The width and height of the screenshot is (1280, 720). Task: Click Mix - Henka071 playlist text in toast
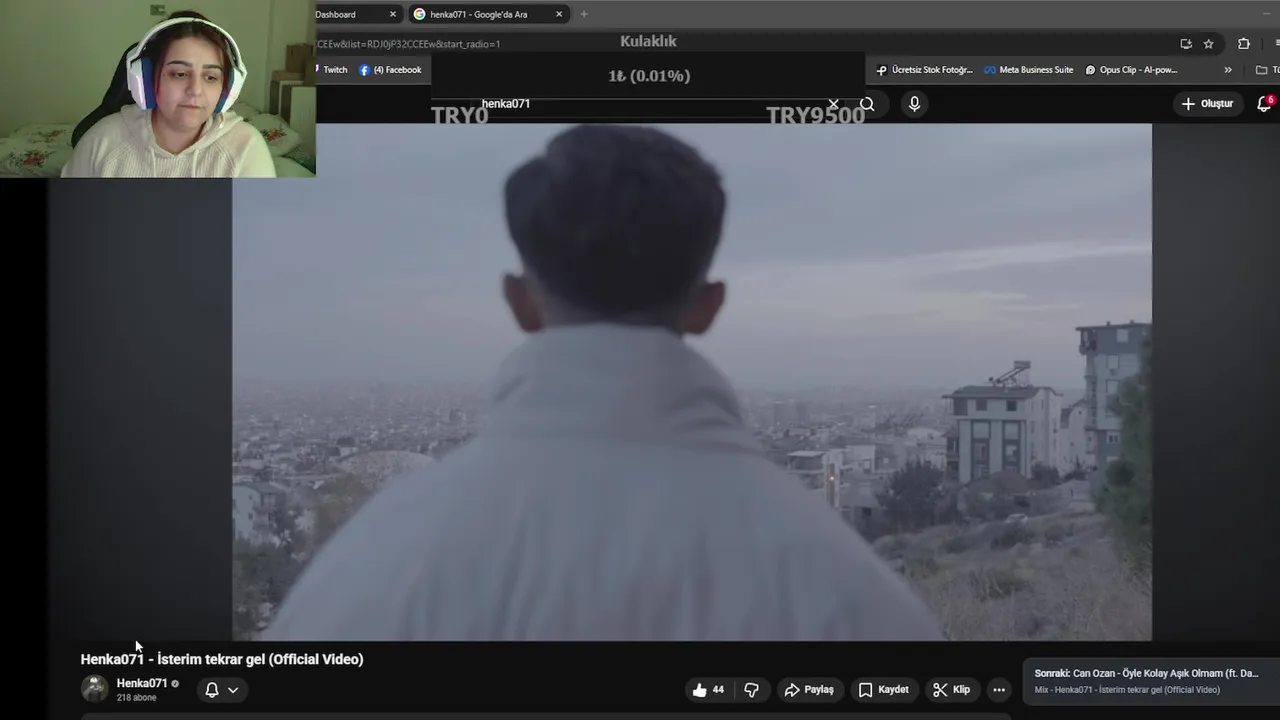pyautogui.click(x=1127, y=690)
